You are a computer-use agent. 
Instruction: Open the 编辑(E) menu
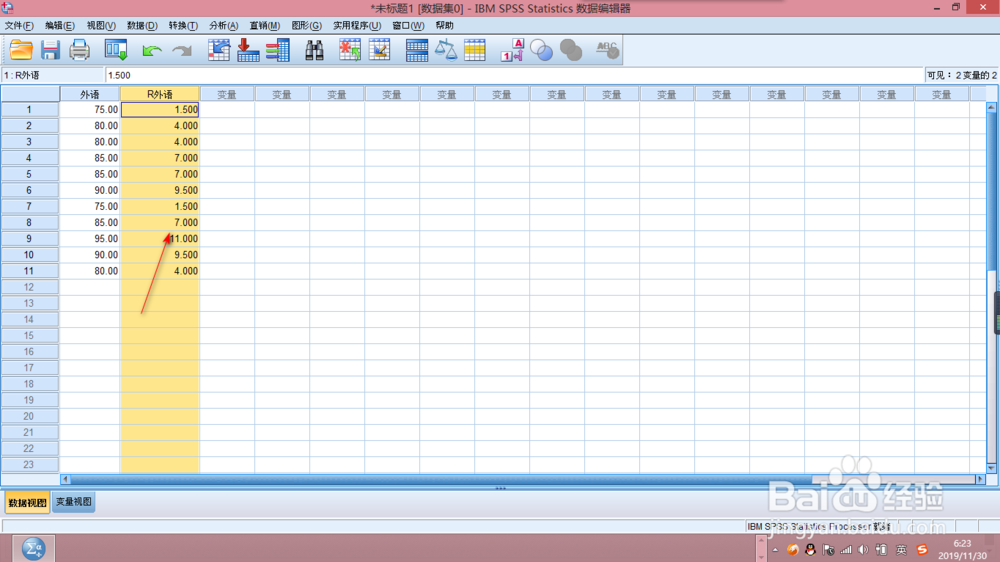pyautogui.click(x=60, y=26)
